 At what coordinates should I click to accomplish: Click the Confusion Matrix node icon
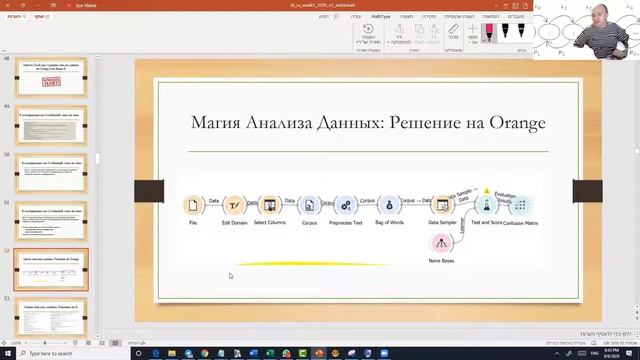520,206
